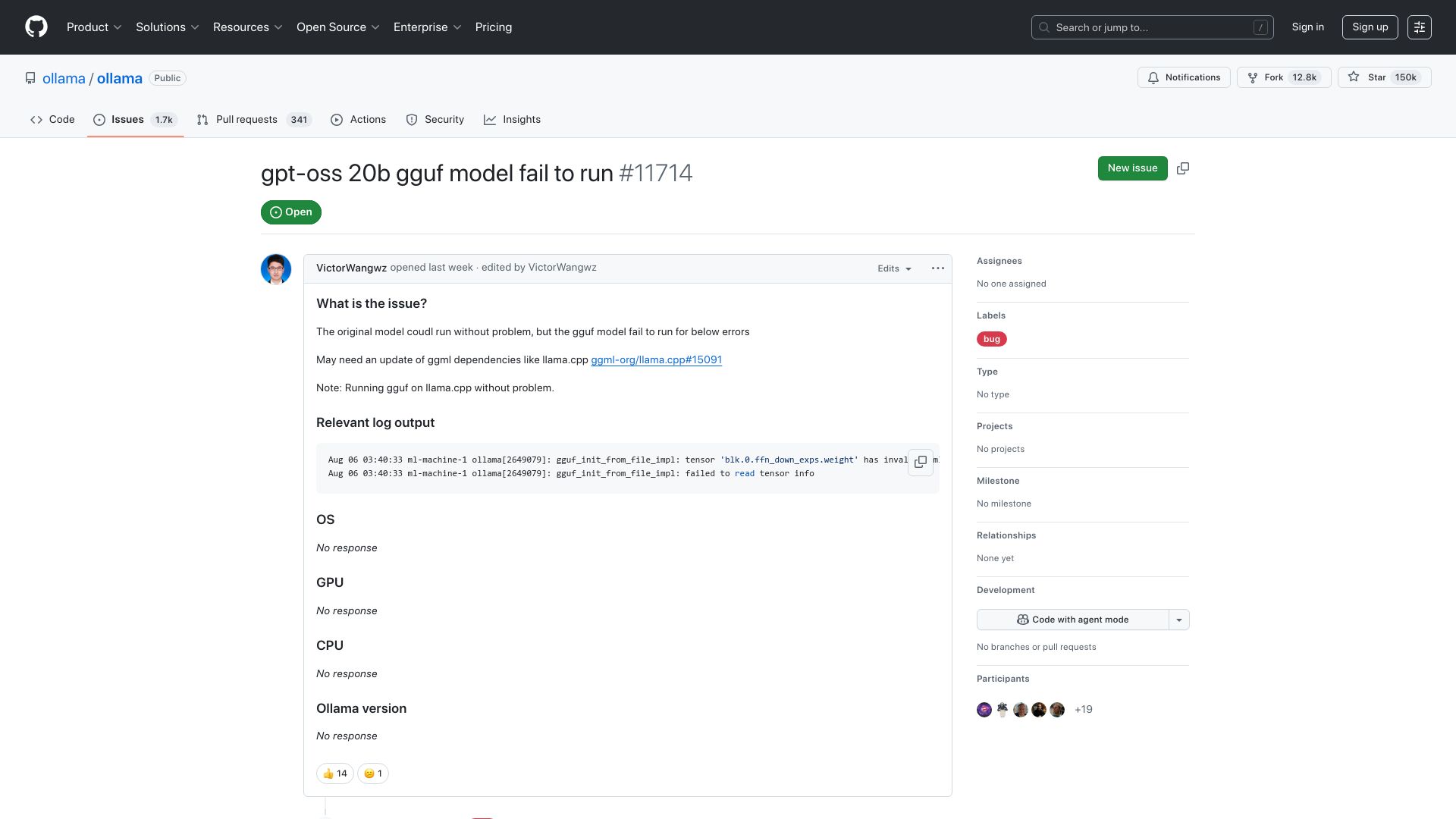The height and width of the screenshot is (819, 1456).
Task: Open the Pricing page link
Action: (494, 27)
